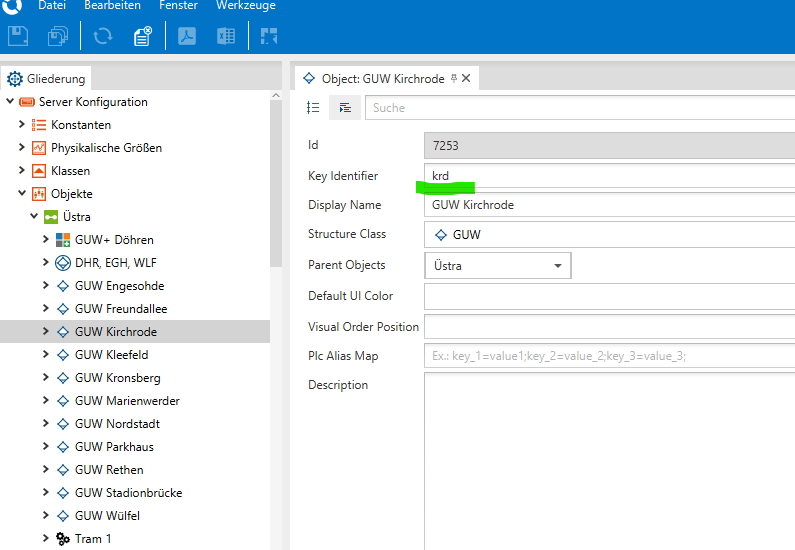
Task: Select GUW Rethen in the tree
Action: coord(109,470)
